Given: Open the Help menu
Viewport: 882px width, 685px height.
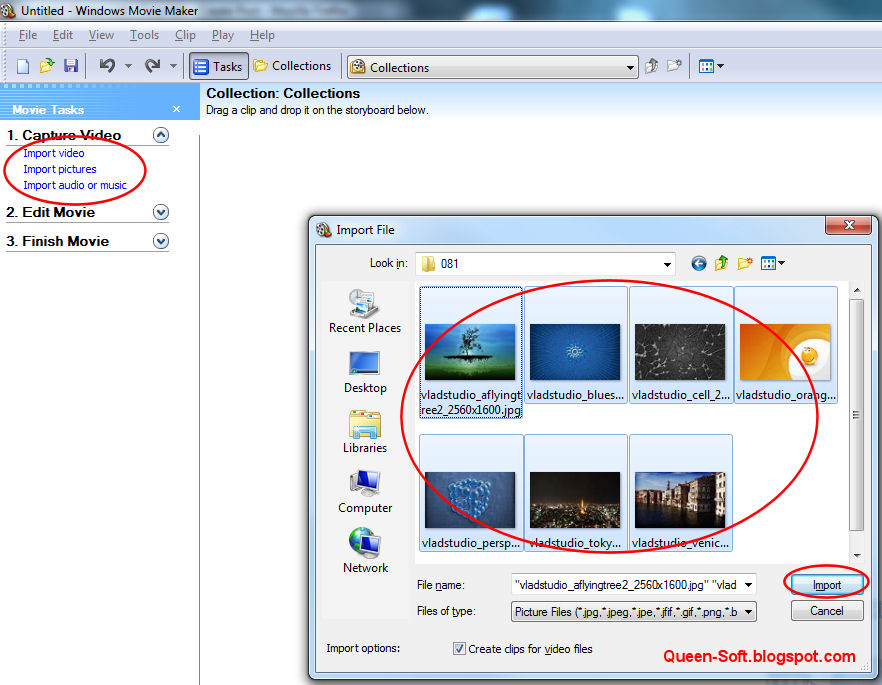Looking at the screenshot, I should click(262, 35).
